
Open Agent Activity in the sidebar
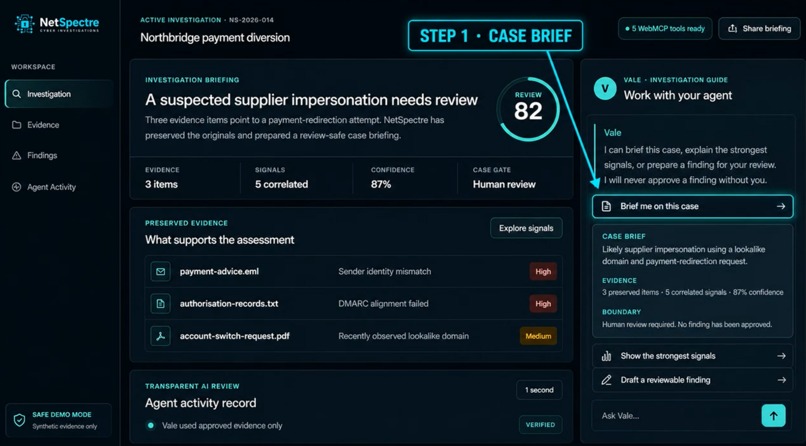coord(59,187)
